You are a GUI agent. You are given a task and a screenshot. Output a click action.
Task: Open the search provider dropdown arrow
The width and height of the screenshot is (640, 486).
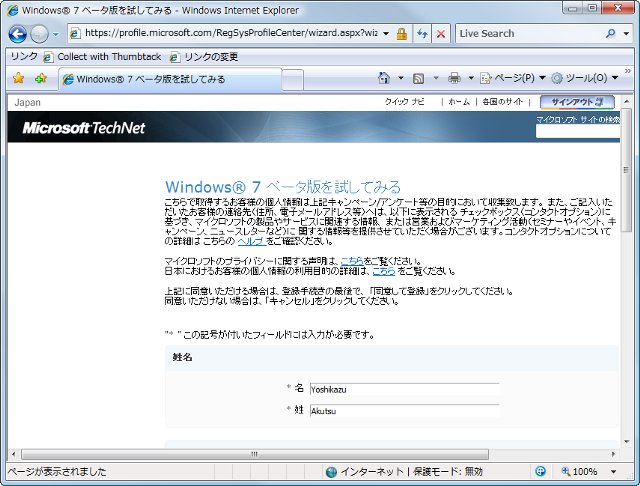[x=626, y=33]
